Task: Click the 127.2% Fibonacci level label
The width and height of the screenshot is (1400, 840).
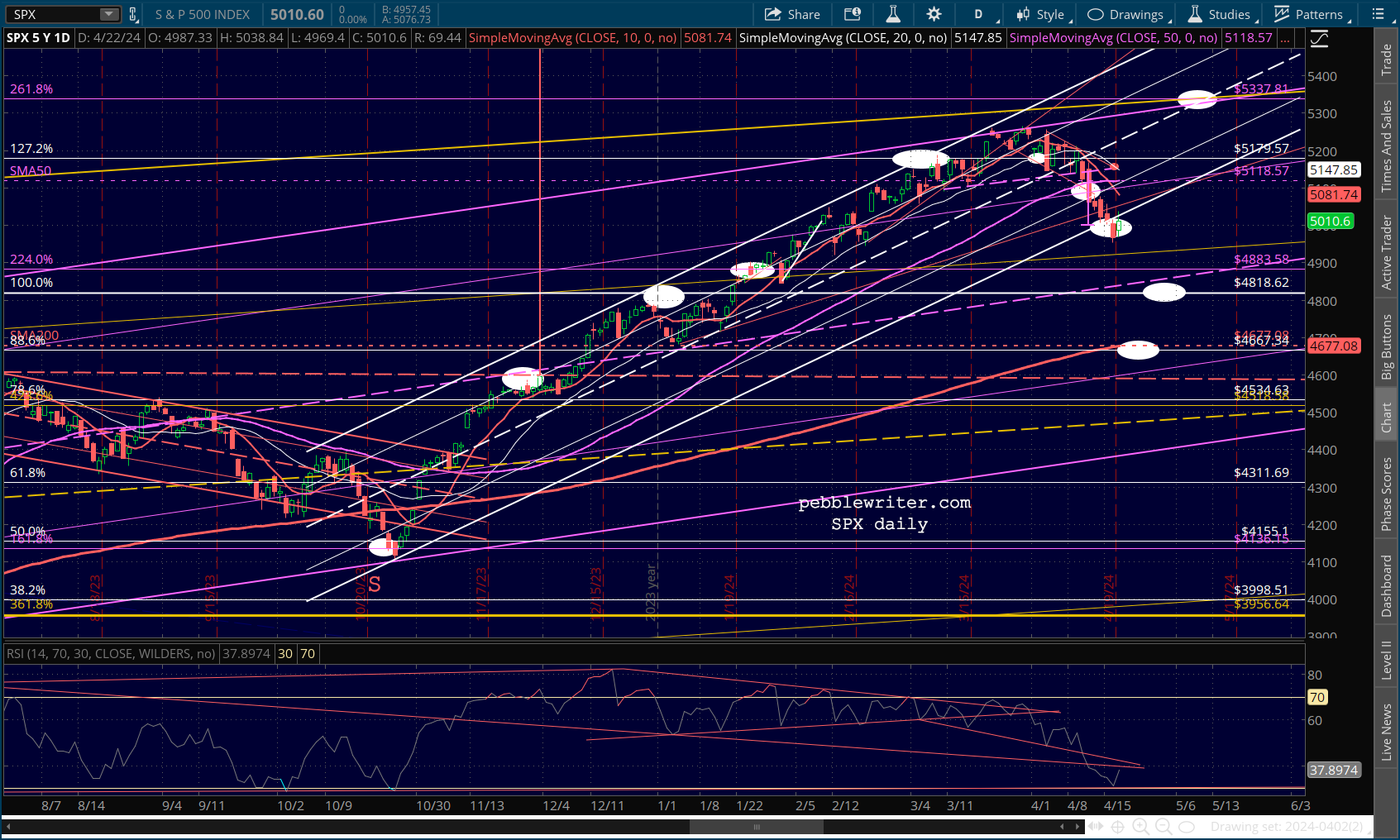Action: click(31, 149)
